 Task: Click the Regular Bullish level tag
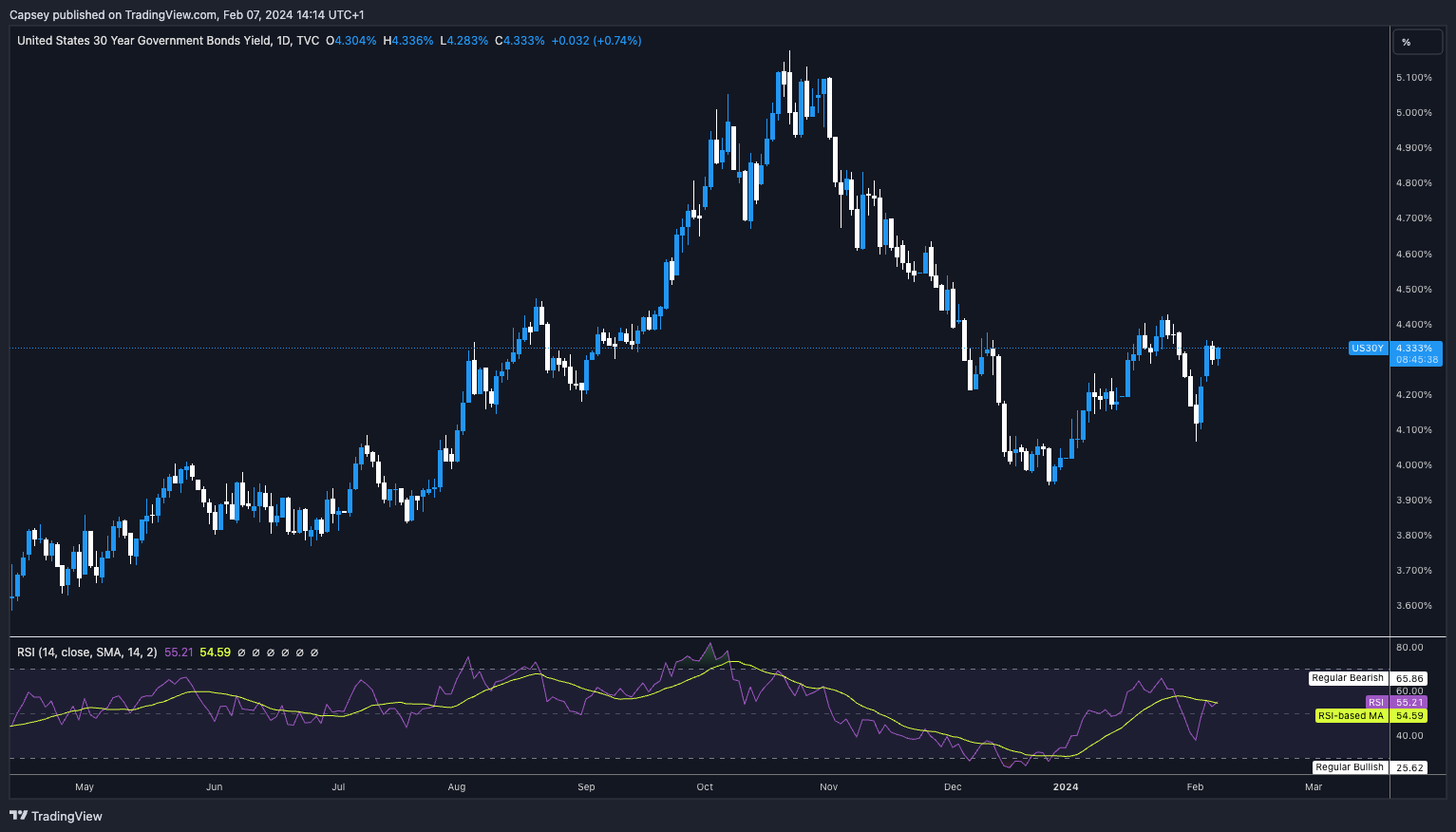[1349, 767]
